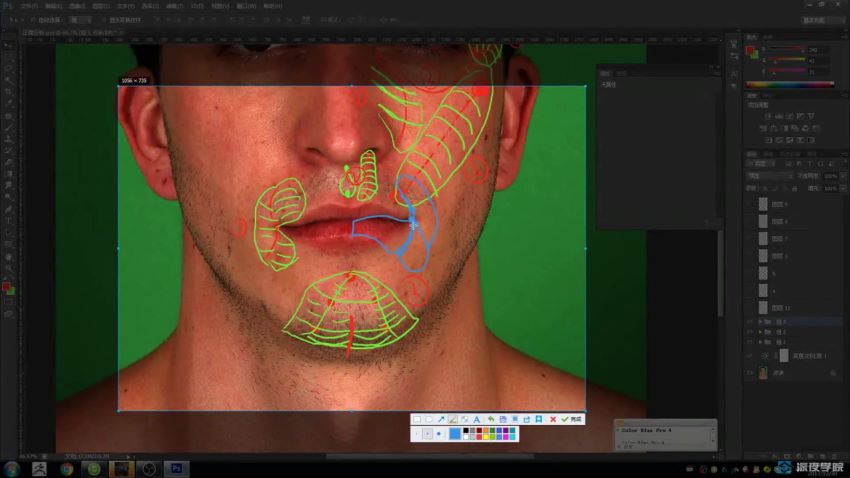Toggle visibility of the third group layer
The image size is (850, 478).
pyautogui.click(x=750, y=343)
